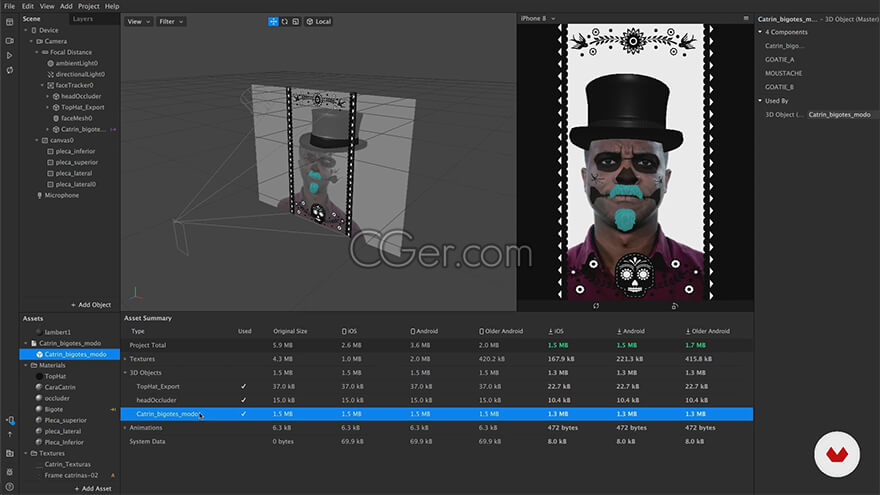
Task: Collapse the Textures folder in Assets
Action: coord(26,453)
